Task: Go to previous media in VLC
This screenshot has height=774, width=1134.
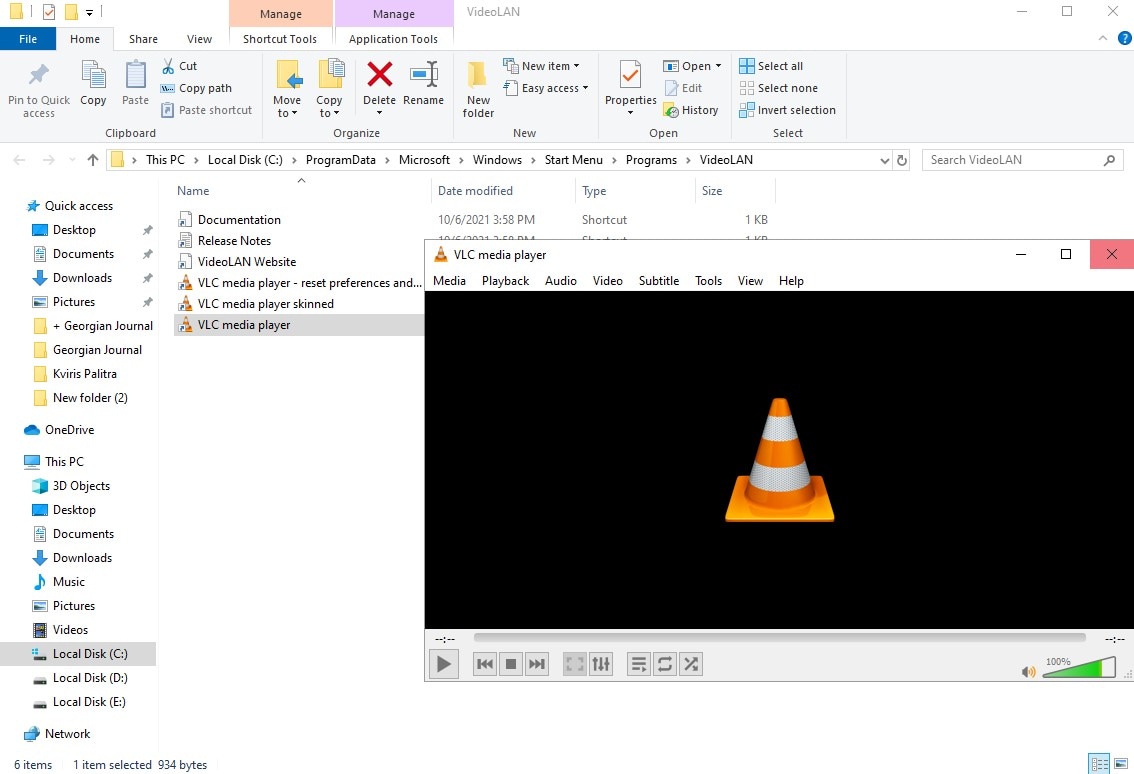Action: click(485, 664)
